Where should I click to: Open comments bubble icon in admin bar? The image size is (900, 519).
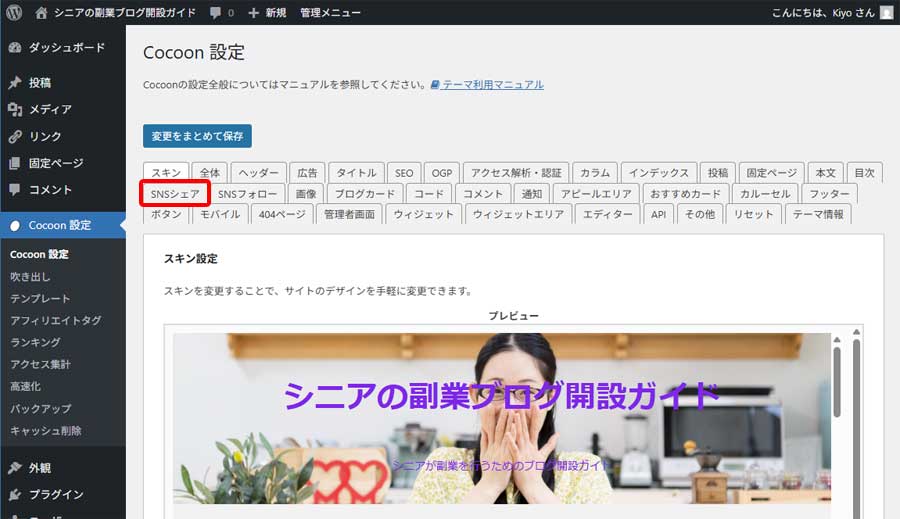[215, 13]
